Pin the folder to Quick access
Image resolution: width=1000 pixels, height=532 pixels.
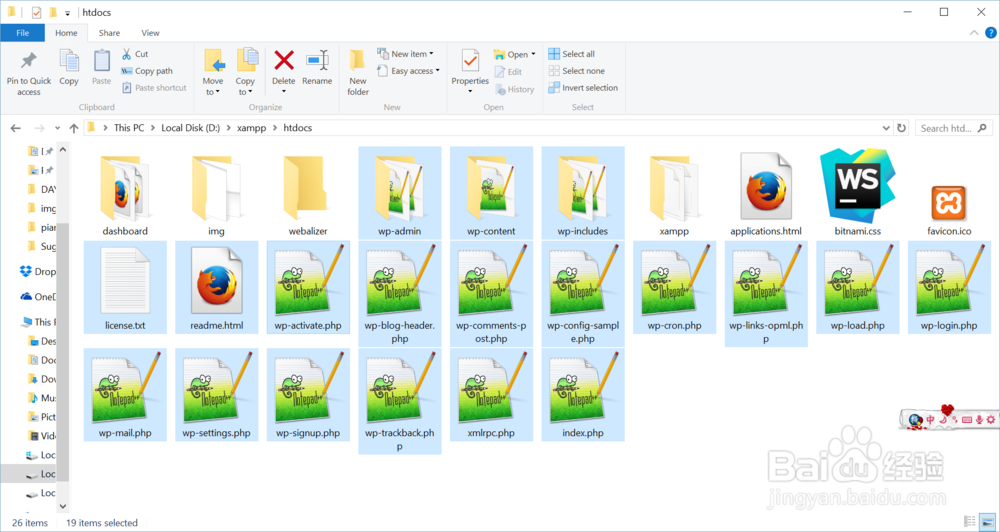[x=29, y=74]
